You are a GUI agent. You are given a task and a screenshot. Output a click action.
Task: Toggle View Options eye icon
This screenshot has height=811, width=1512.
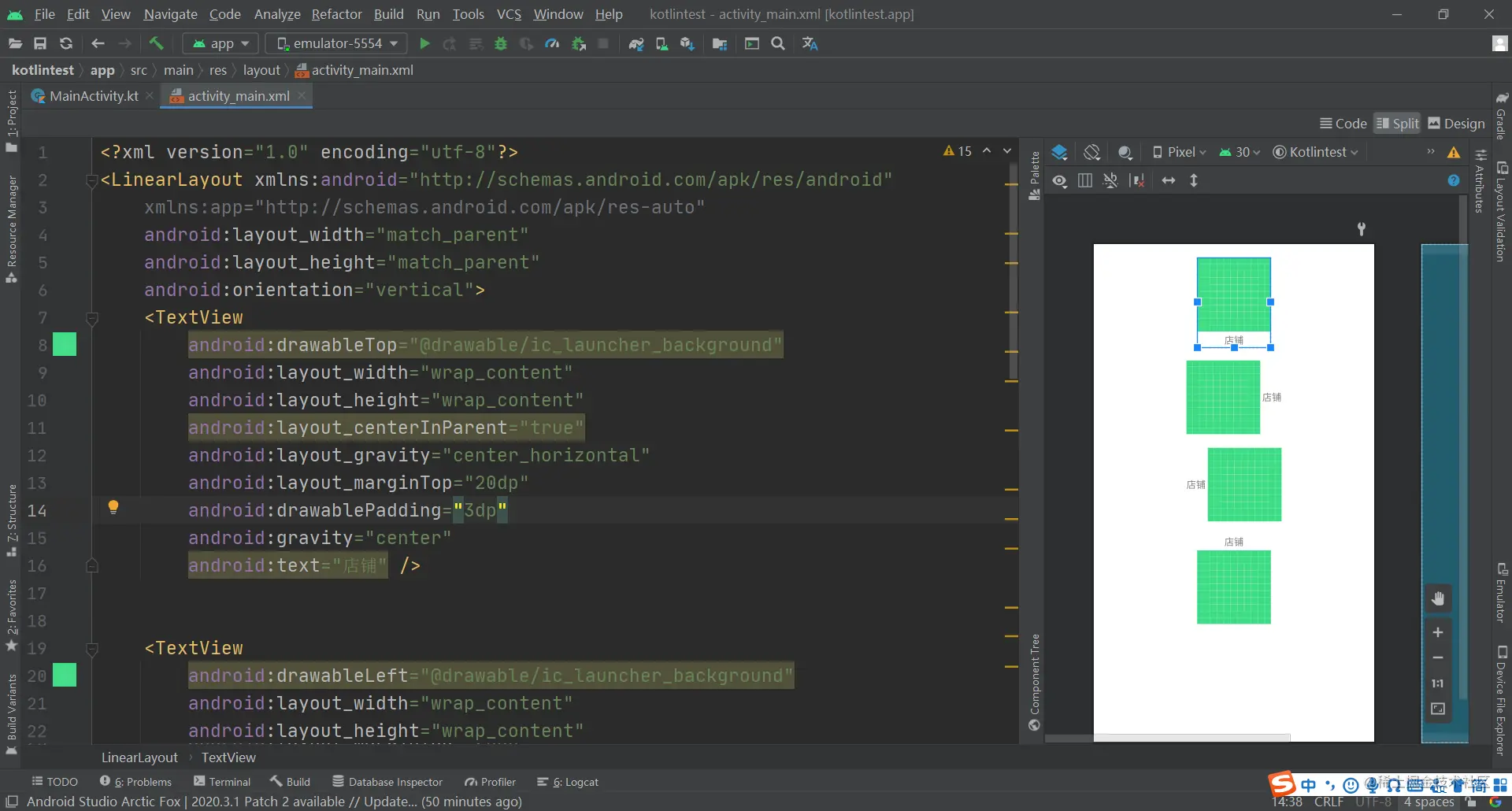(x=1060, y=181)
